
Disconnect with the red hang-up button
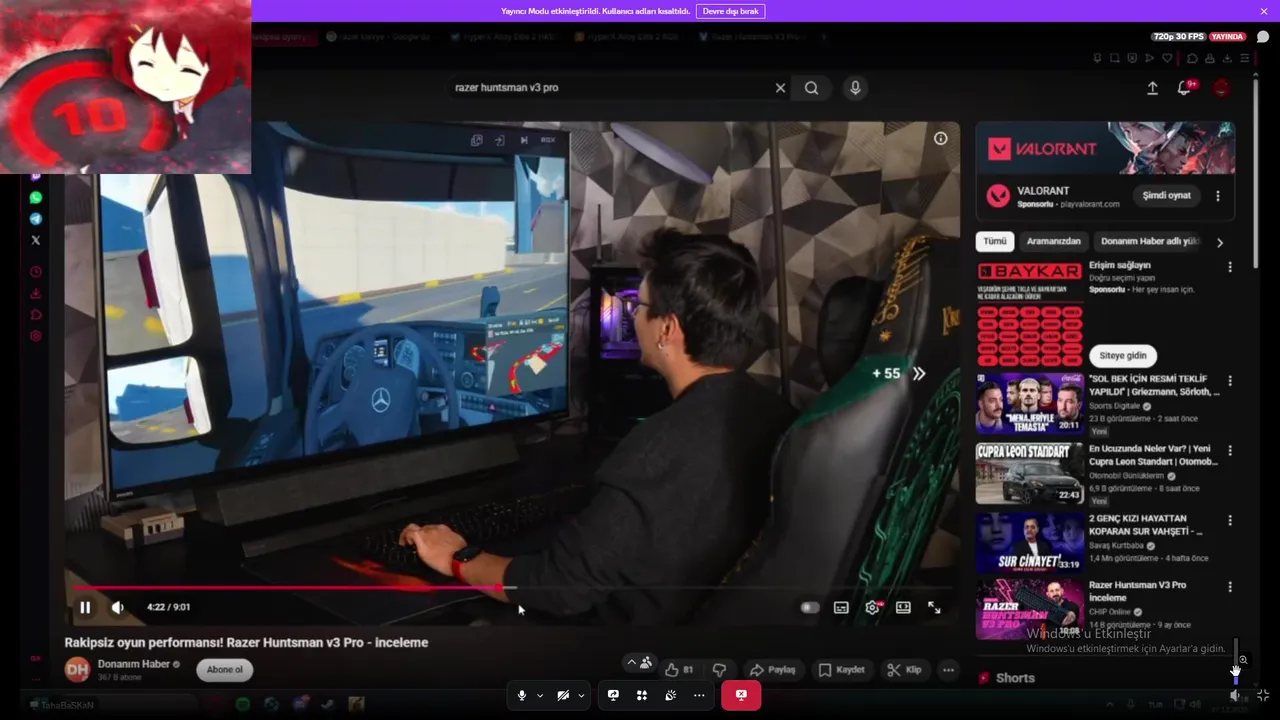pyautogui.click(x=741, y=695)
